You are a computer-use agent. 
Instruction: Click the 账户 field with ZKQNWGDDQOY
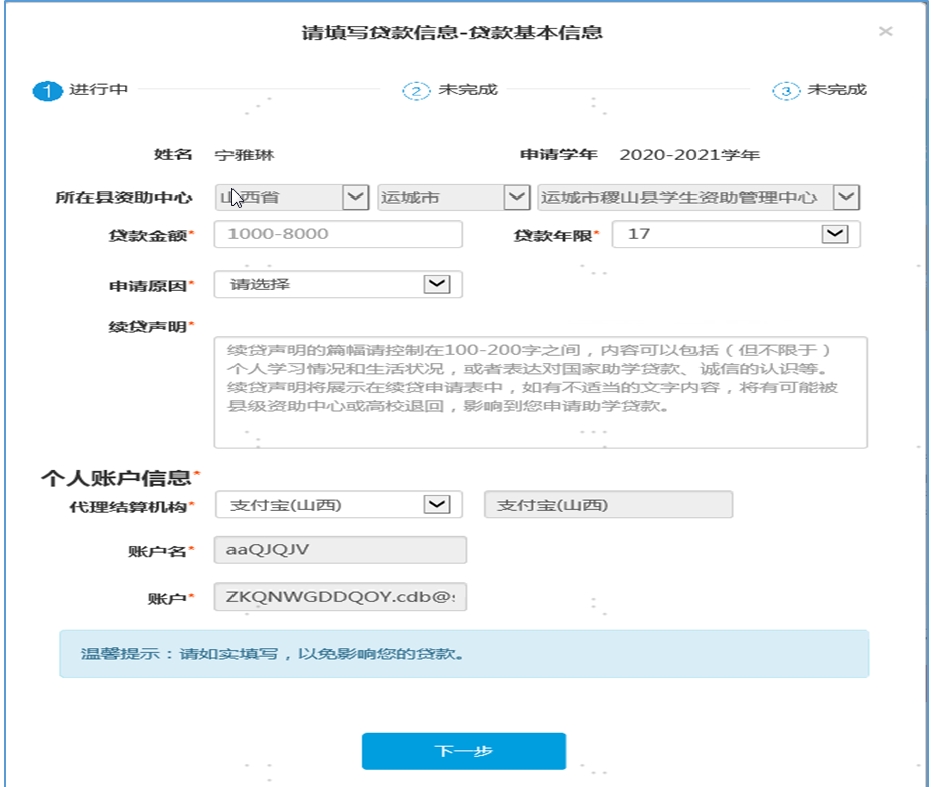pyautogui.click(x=340, y=598)
